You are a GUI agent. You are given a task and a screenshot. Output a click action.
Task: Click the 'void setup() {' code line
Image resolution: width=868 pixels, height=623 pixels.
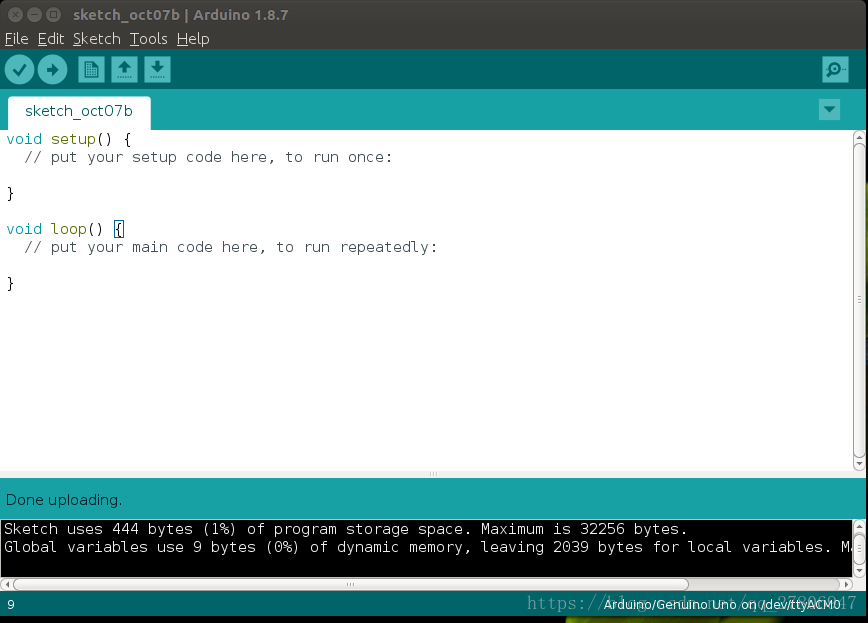point(69,139)
